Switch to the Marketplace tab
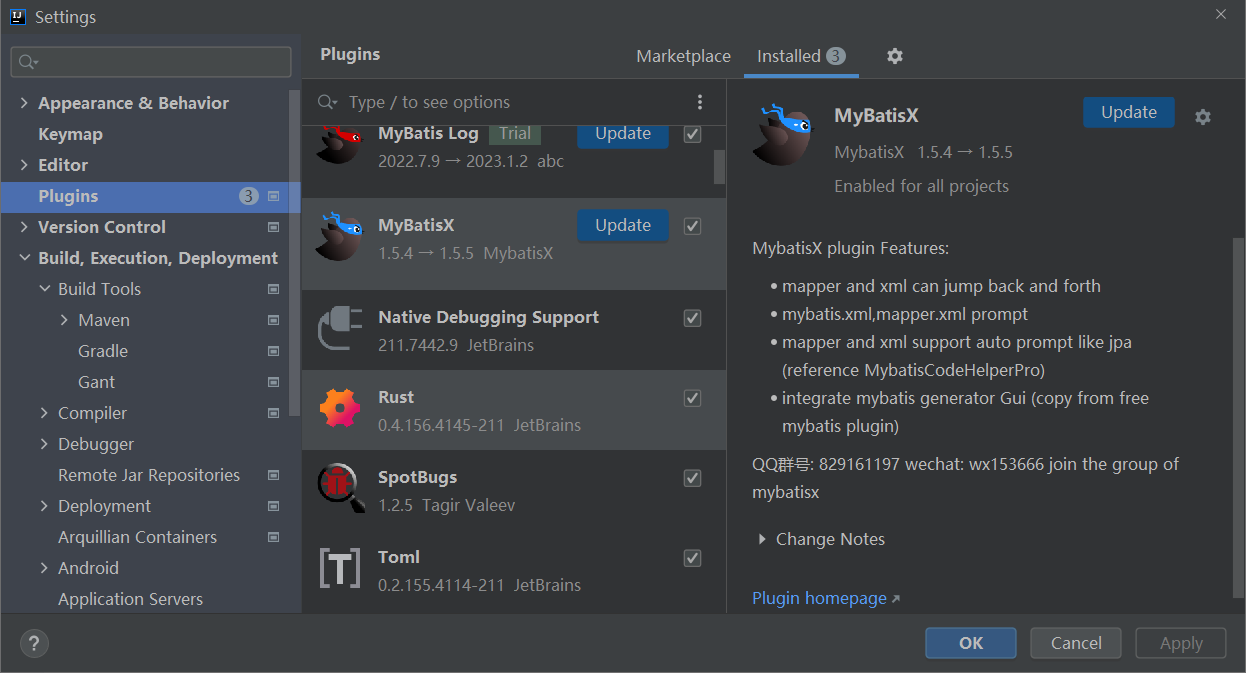 683,56
